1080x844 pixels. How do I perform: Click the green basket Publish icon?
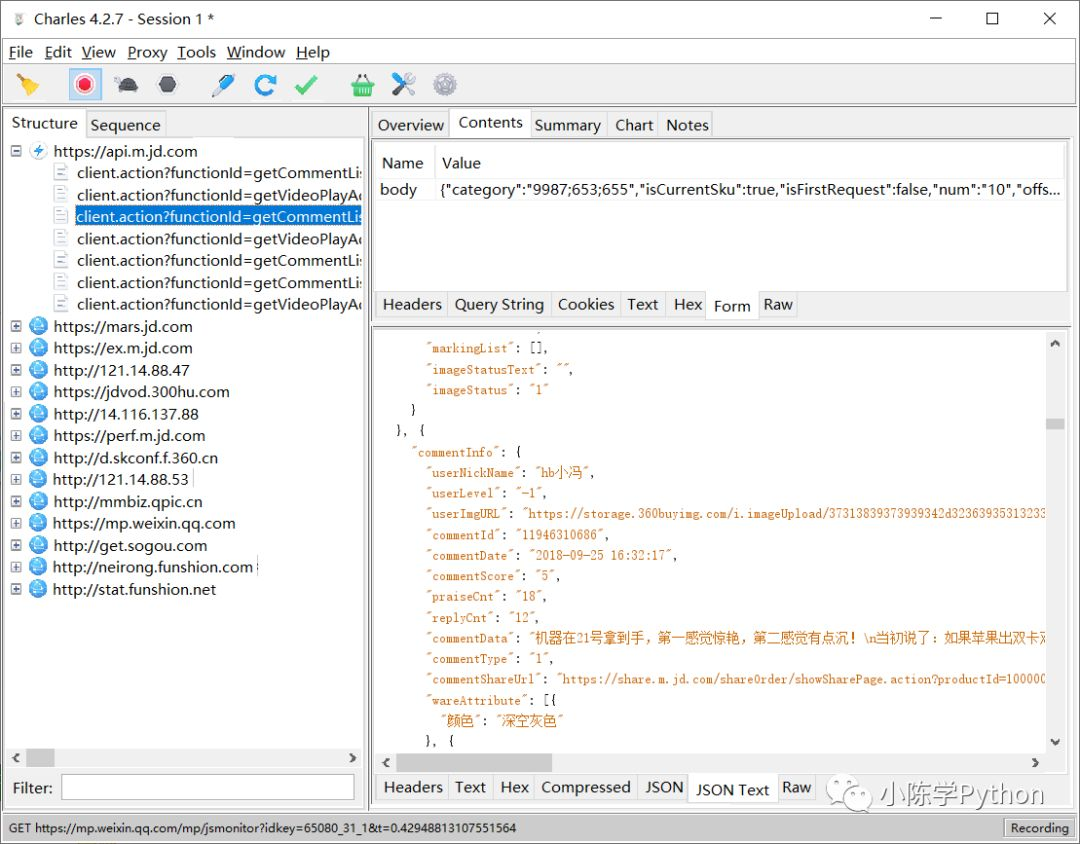(362, 85)
